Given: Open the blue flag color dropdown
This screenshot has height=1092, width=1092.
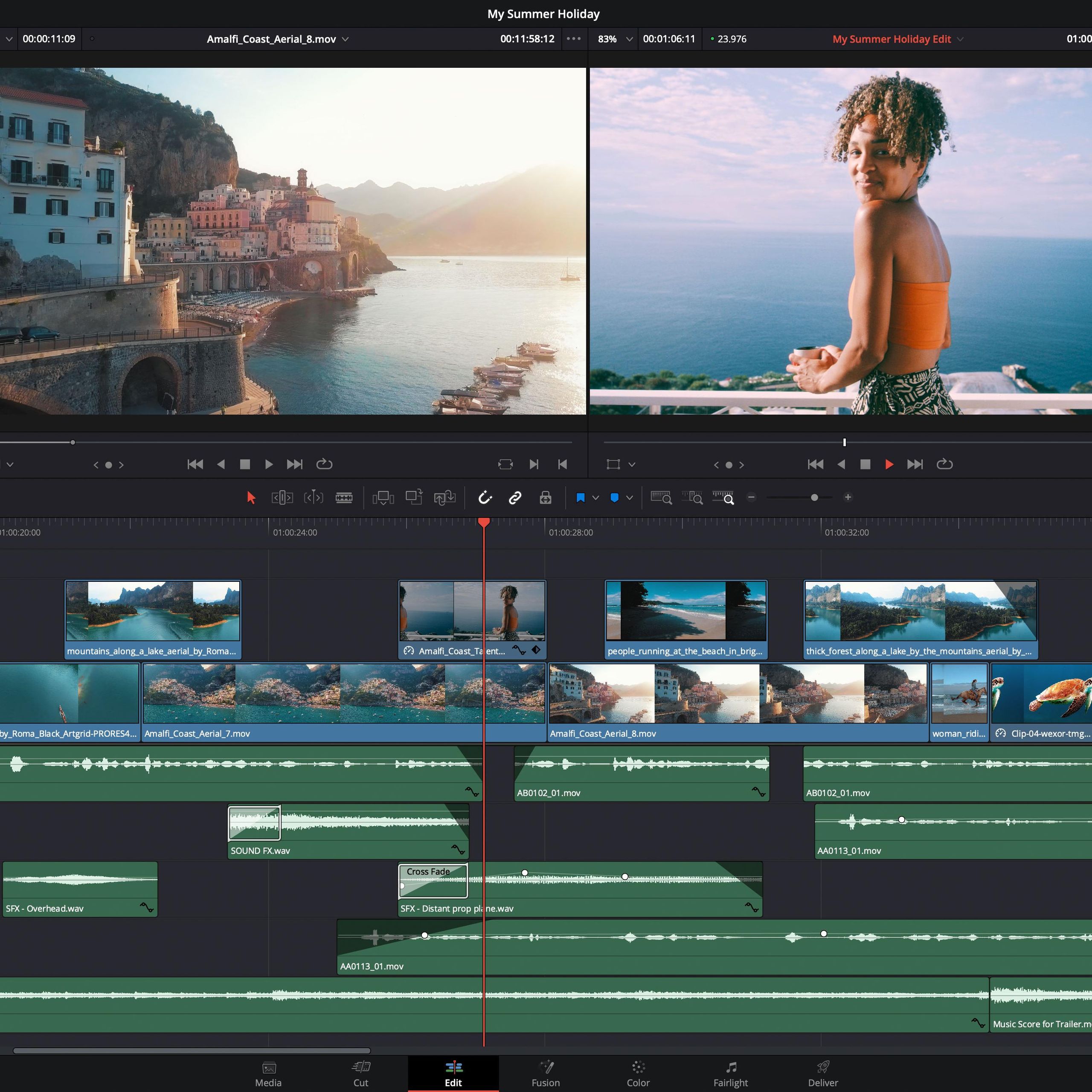Looking at the screenshot, I should [x=595, y=497].
